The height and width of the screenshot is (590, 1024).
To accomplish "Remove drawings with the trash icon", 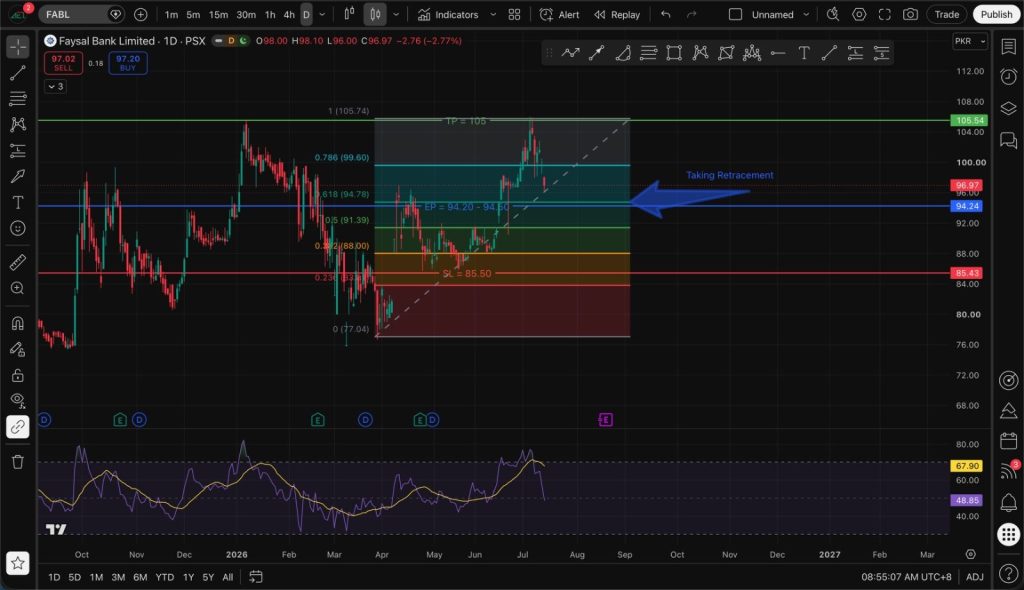I will [x=18, y=462].
